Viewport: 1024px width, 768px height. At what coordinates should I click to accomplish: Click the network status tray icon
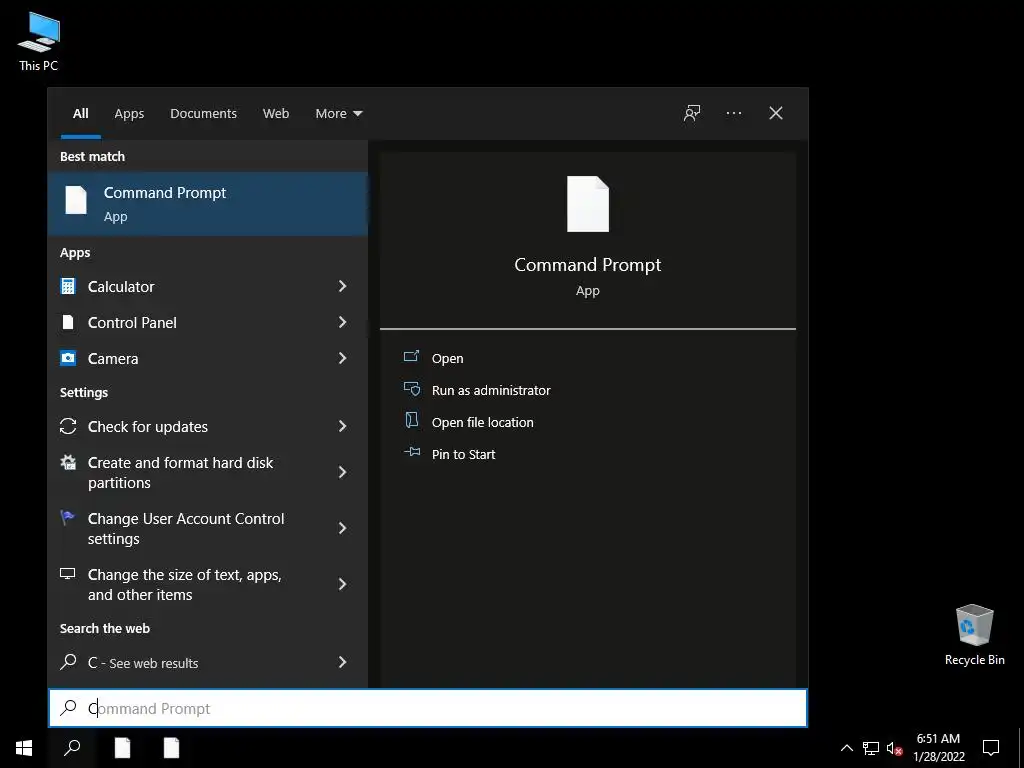(871, 748)
